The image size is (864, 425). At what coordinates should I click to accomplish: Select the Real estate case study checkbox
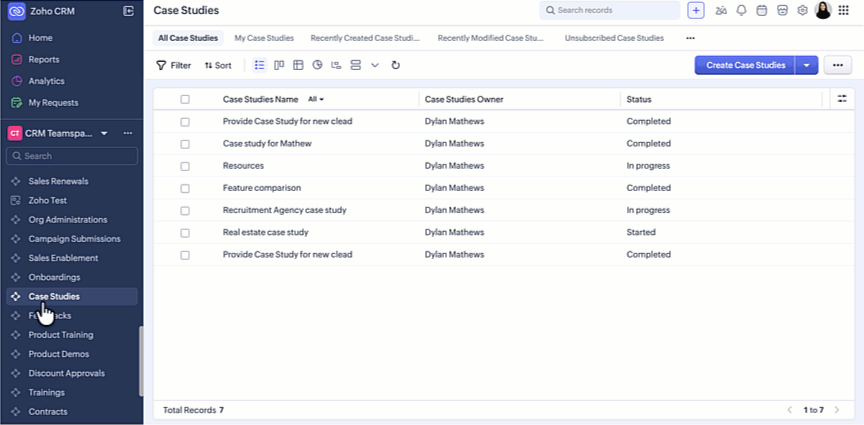185,232
